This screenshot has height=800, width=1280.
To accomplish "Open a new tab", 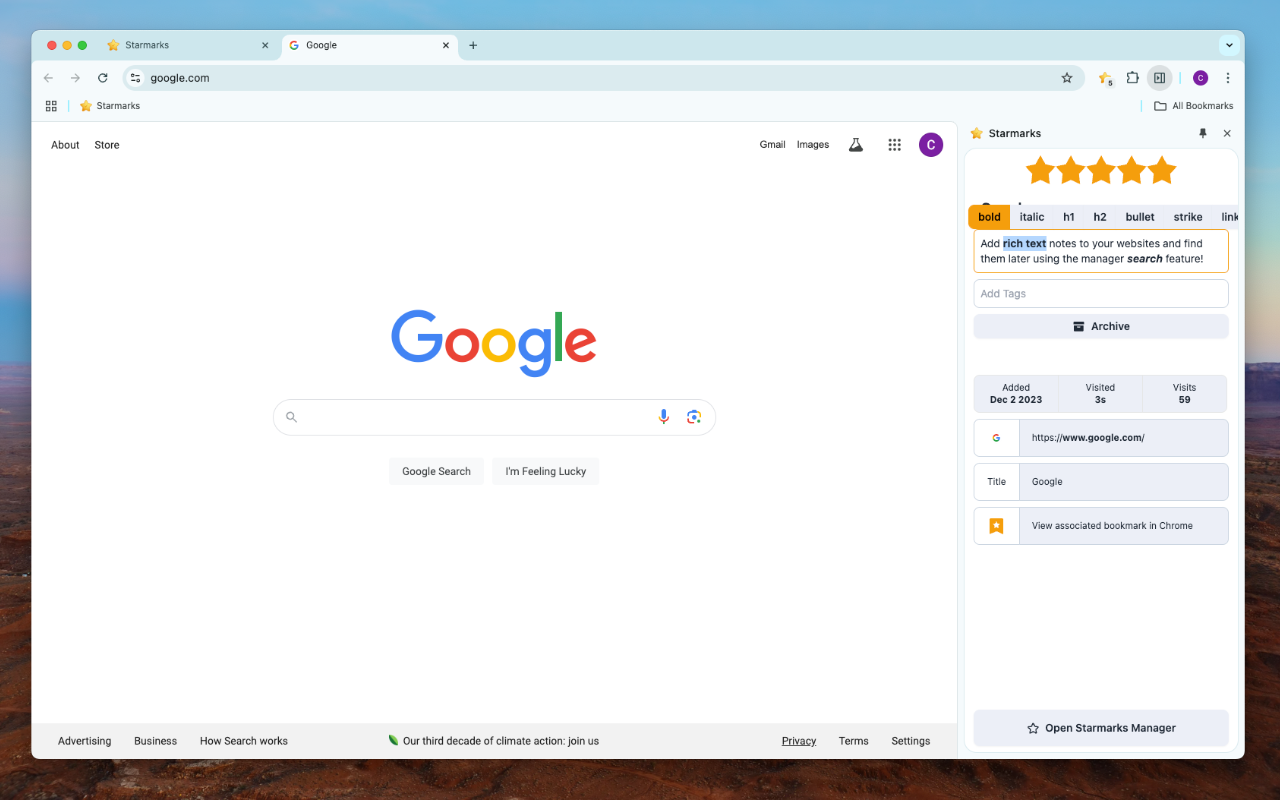I will pos(473,45).
